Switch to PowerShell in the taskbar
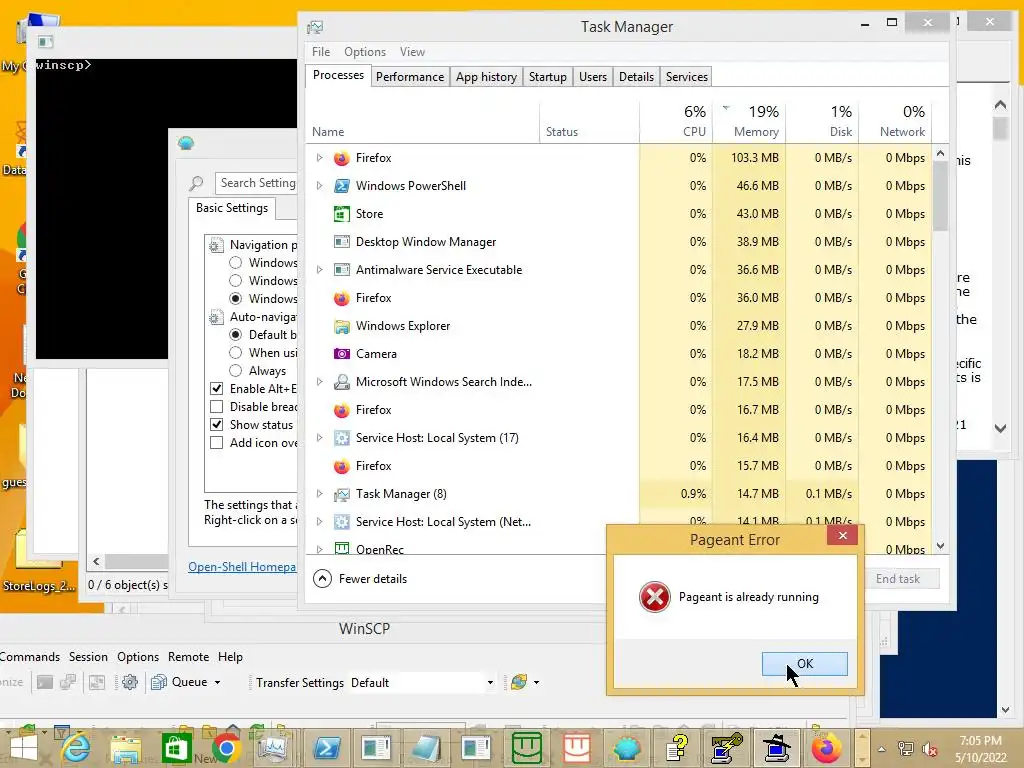The width and height of the screenshot is (1024, 768). click(x=327, y=748)
